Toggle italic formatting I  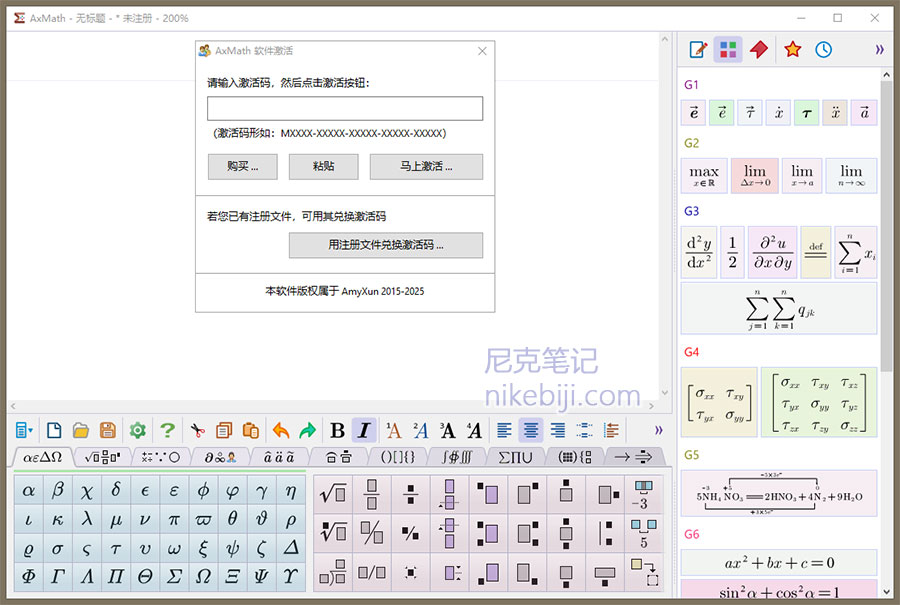pos(364,430)
